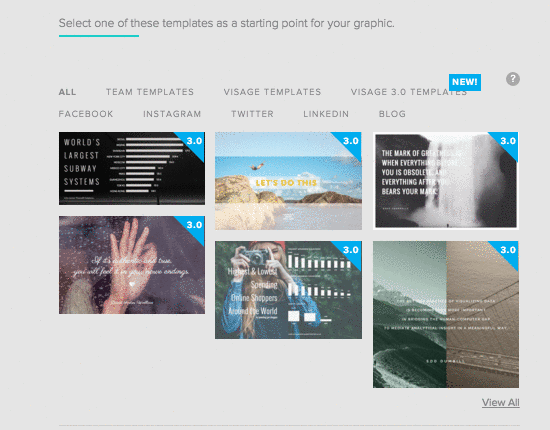Select the ALL filter tab
550x430 pixels.
click(x=67, y=92)
